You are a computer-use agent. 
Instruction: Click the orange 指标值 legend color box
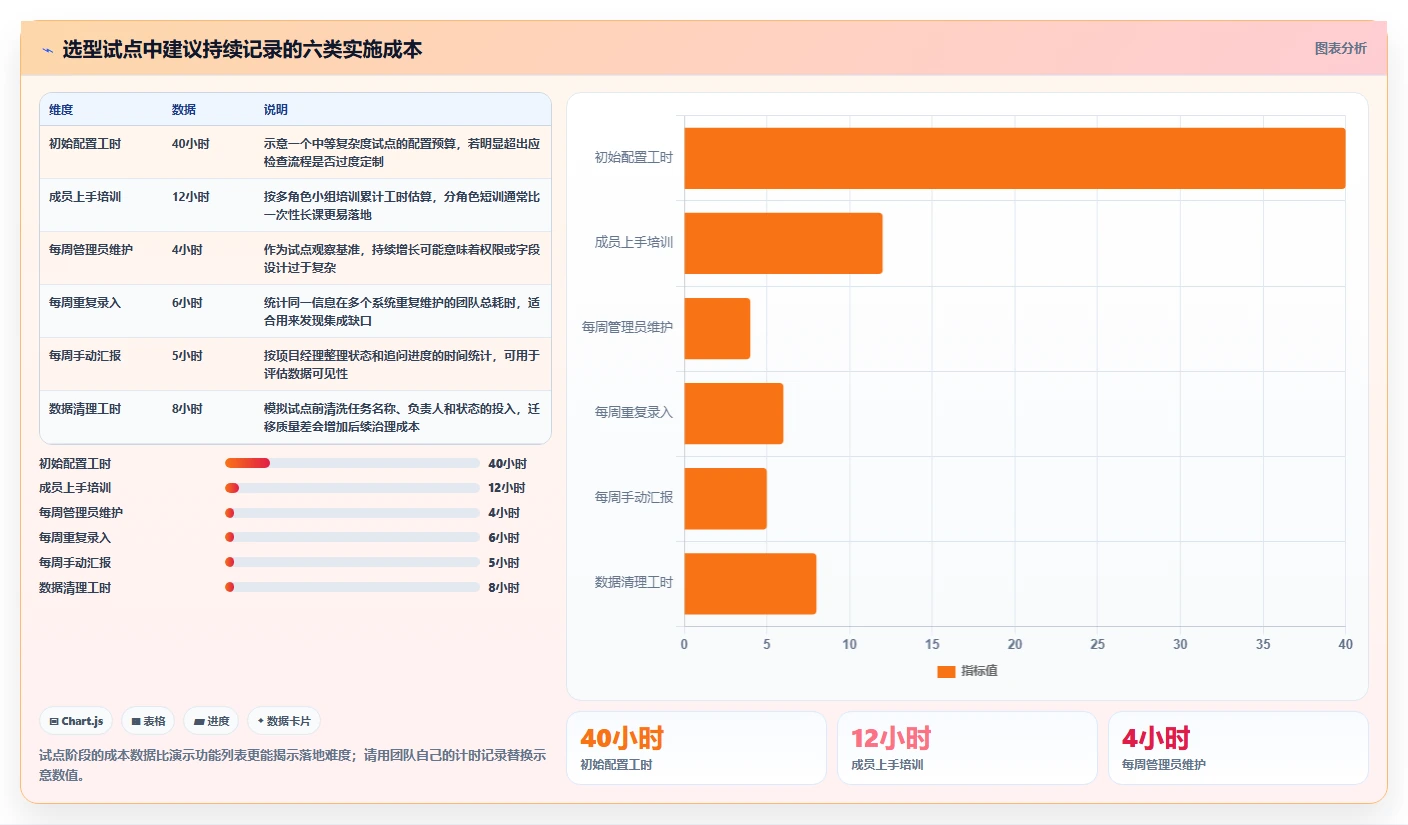pos(946,672)
